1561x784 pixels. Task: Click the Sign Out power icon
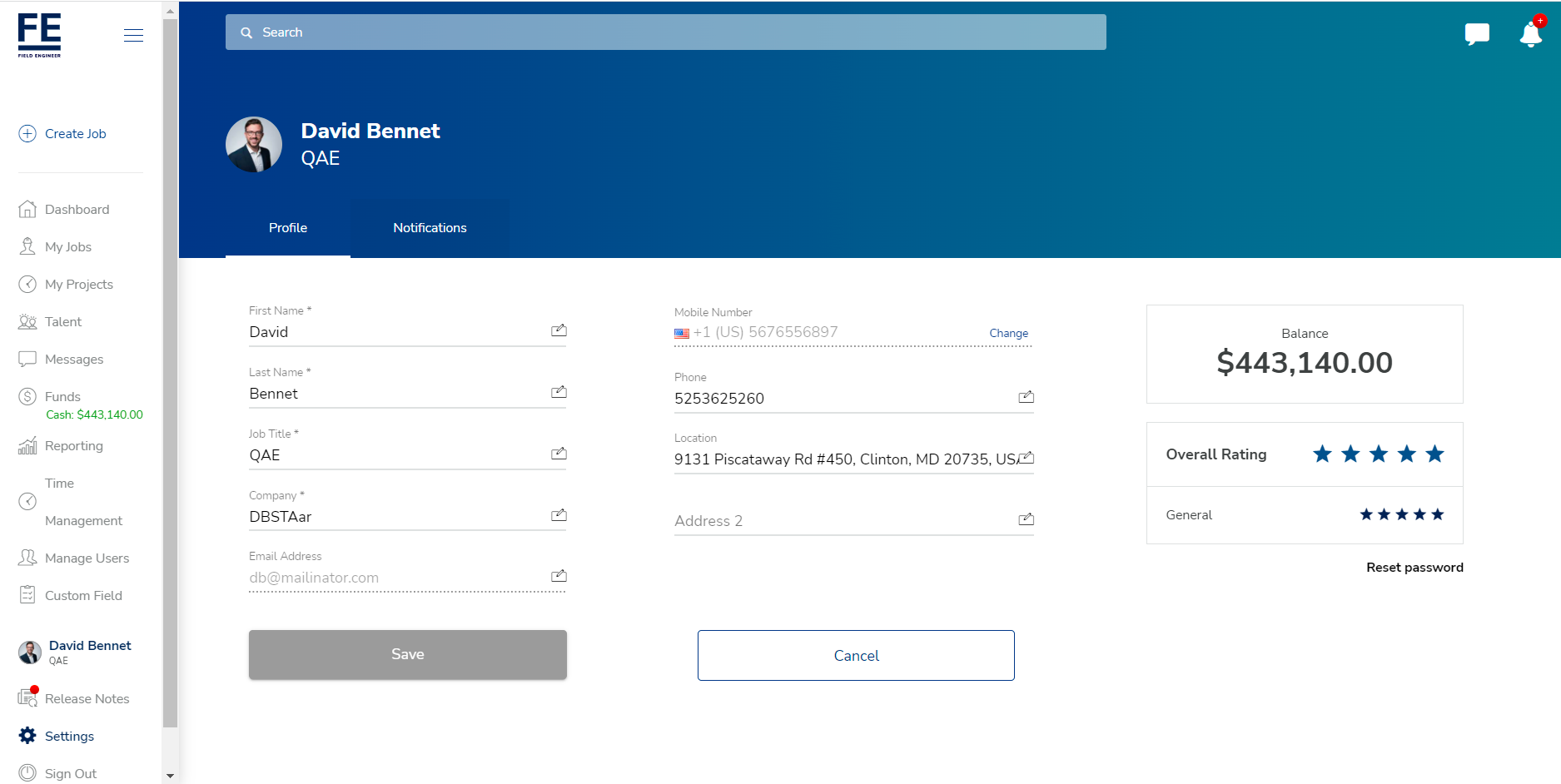click(27, 773)
